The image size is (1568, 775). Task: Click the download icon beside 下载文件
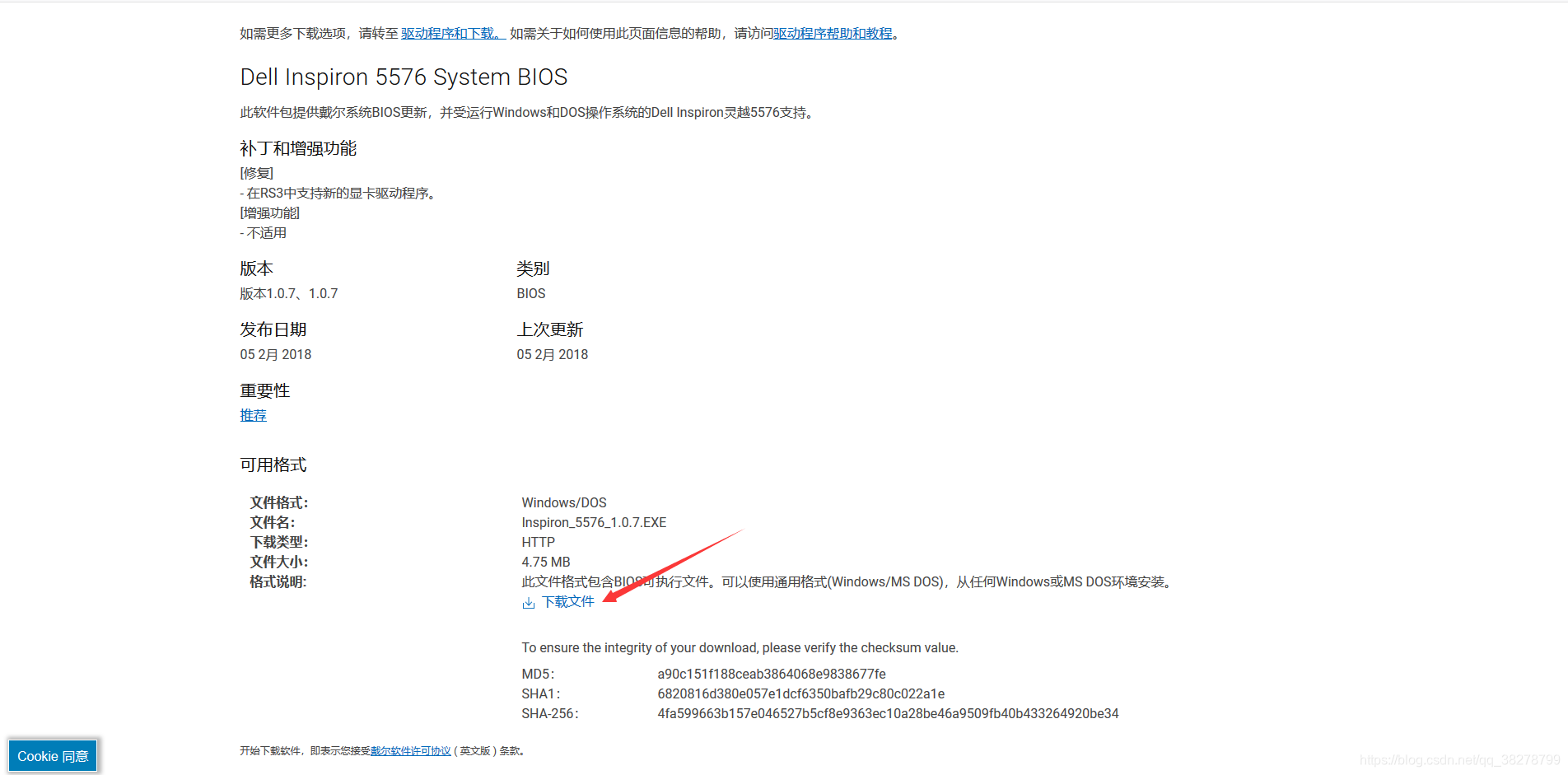tap(529, 603)
